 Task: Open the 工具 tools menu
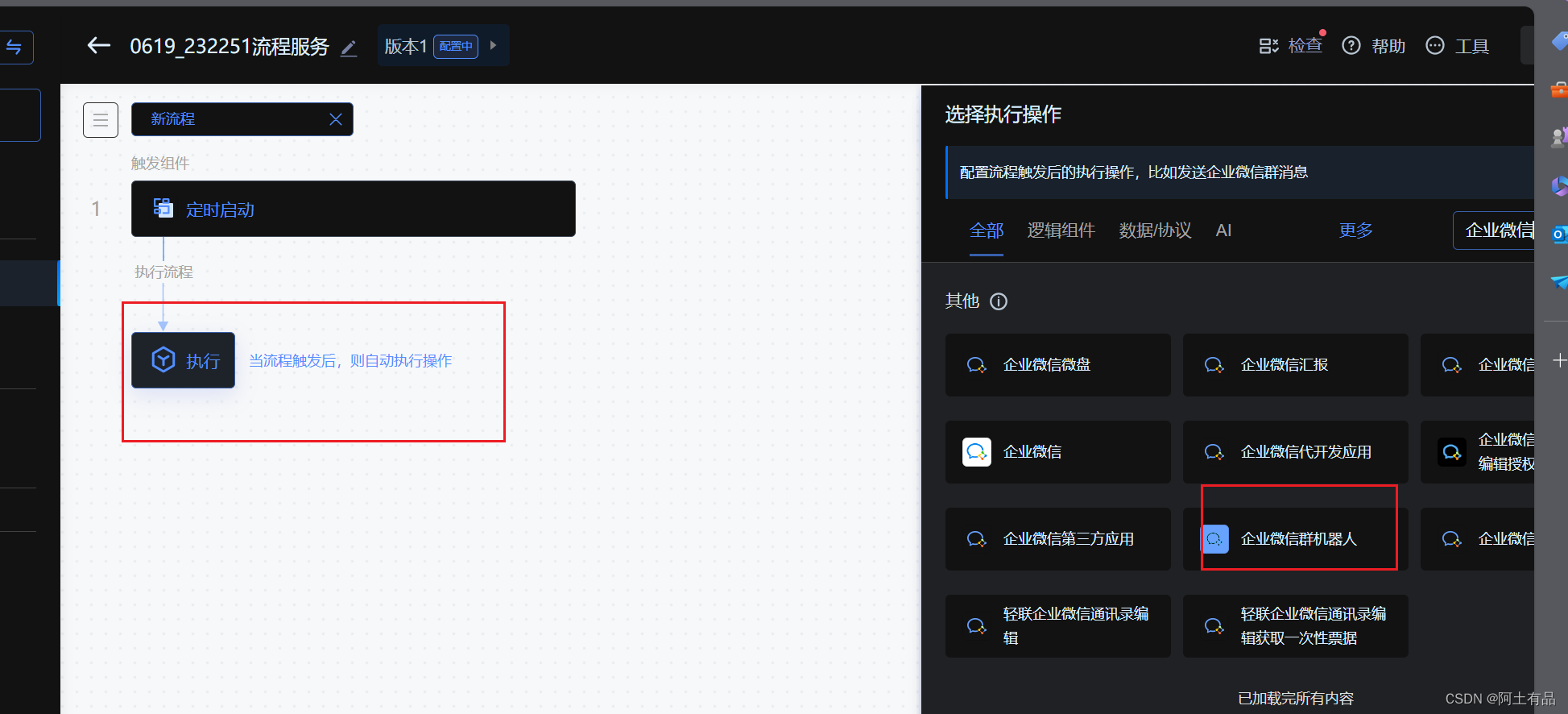click(x=1457, y=46)
